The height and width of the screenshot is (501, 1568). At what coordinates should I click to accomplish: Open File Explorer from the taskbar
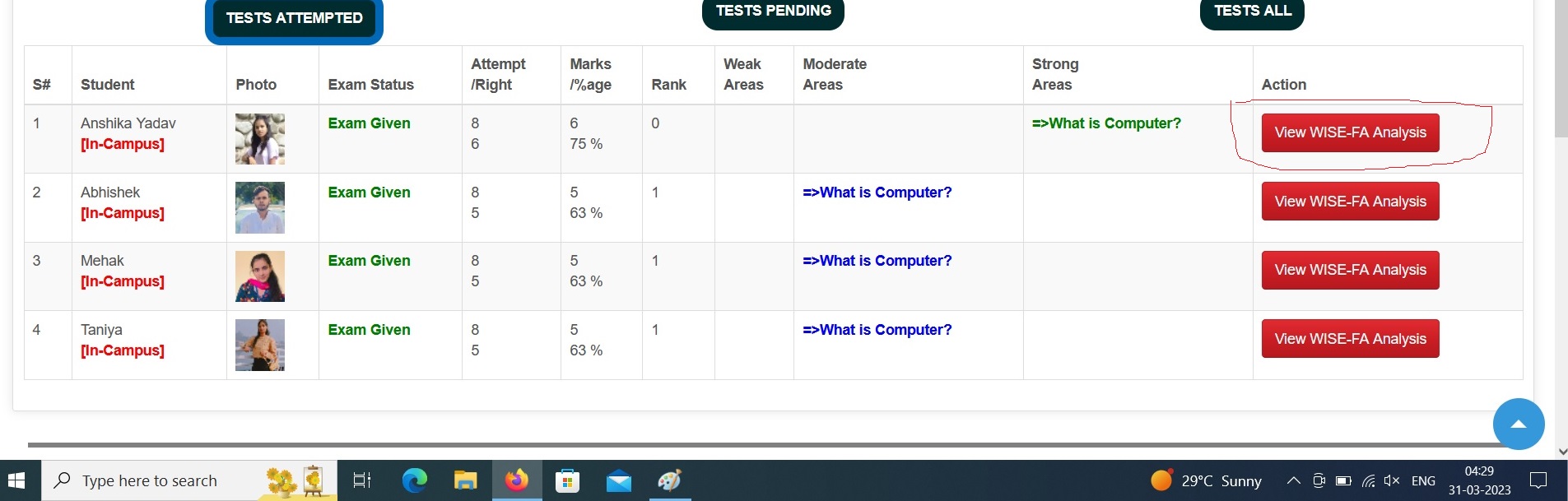[465, 480]
